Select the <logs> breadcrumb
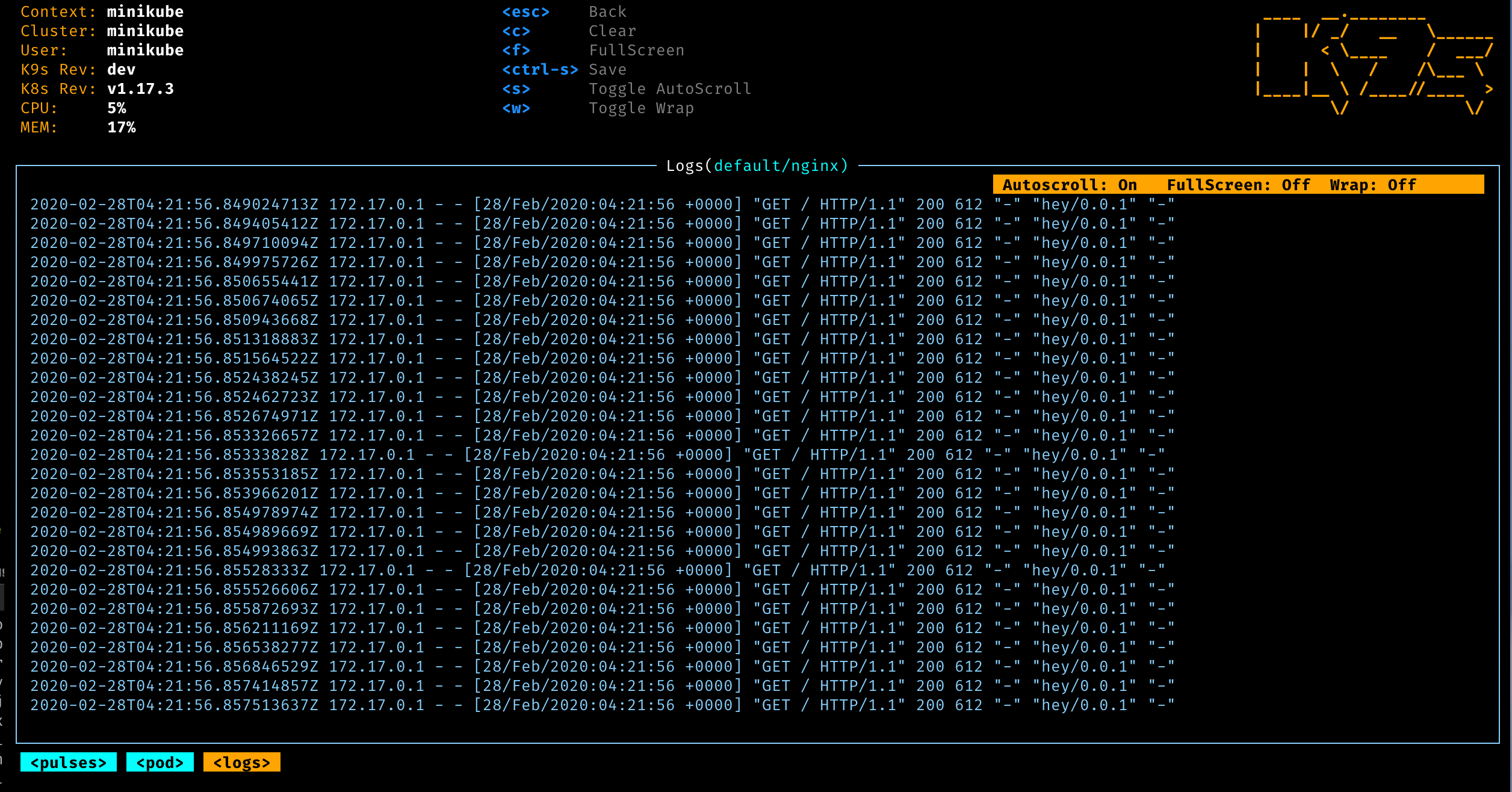Image resolution: width=1512 pixels, height=792 pixels. point(241,763)
